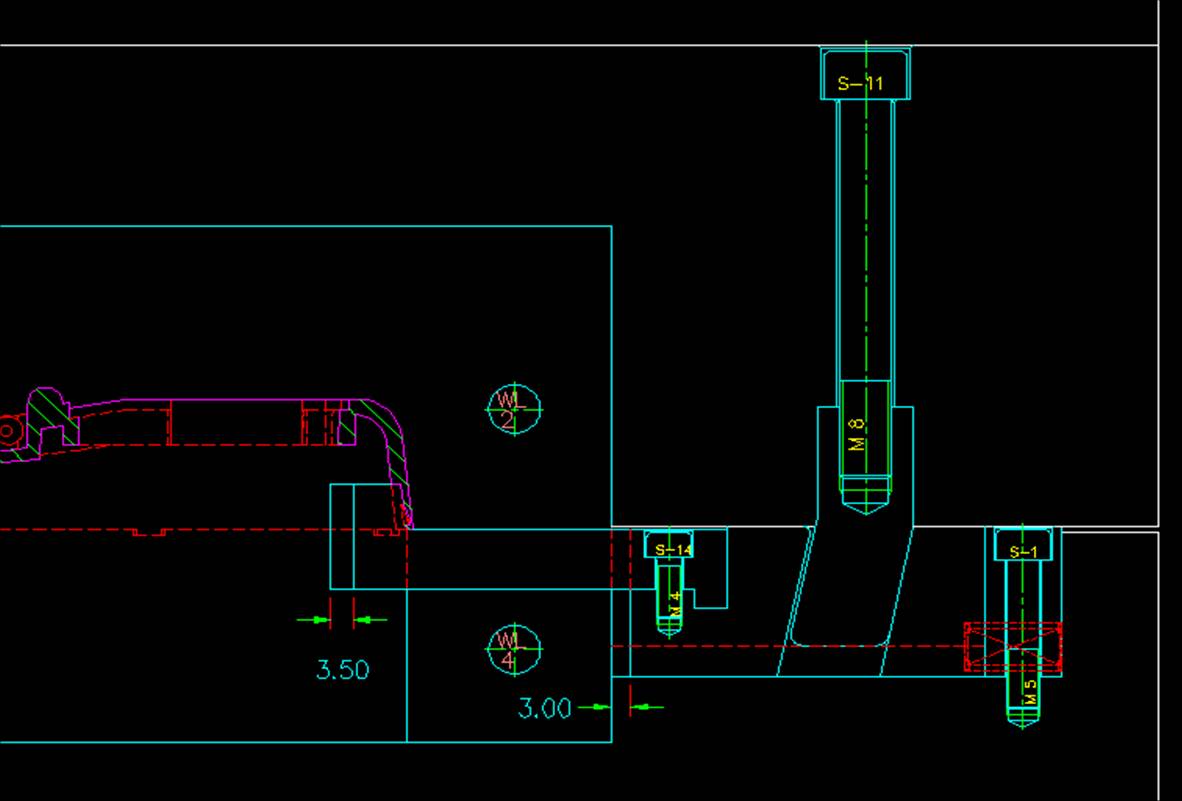Click the M 4 thread label

tap(675, 602)
